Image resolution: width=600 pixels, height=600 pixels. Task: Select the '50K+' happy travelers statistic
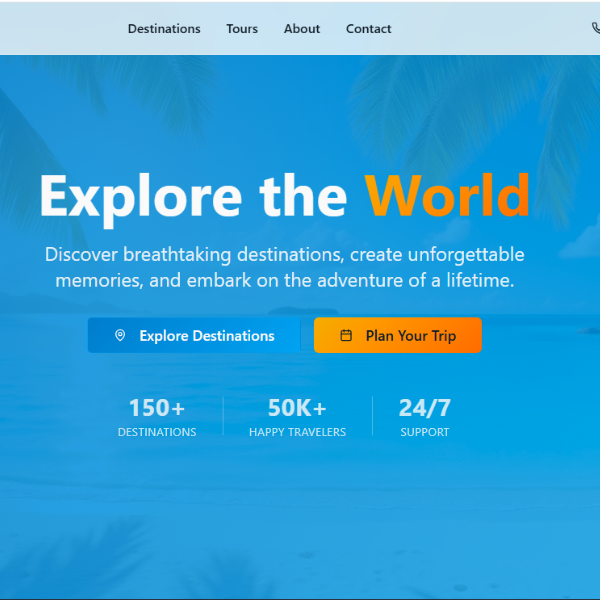click(297, 408)
